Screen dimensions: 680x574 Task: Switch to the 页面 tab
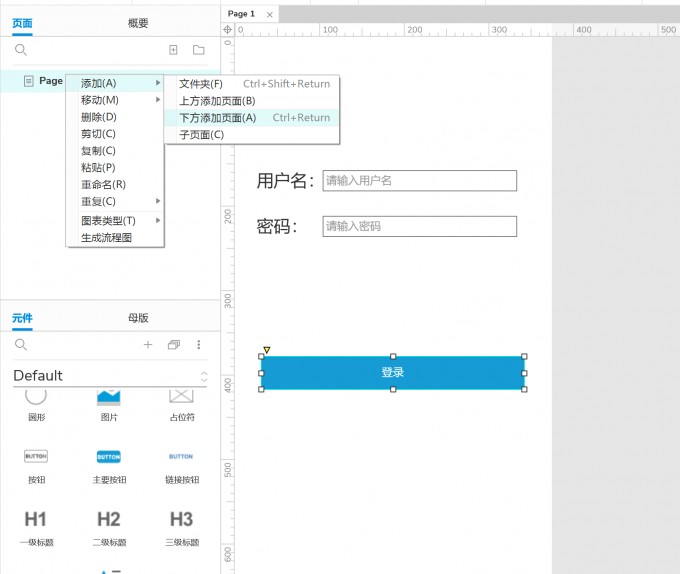pyautogui.click(x=22, y=23)
